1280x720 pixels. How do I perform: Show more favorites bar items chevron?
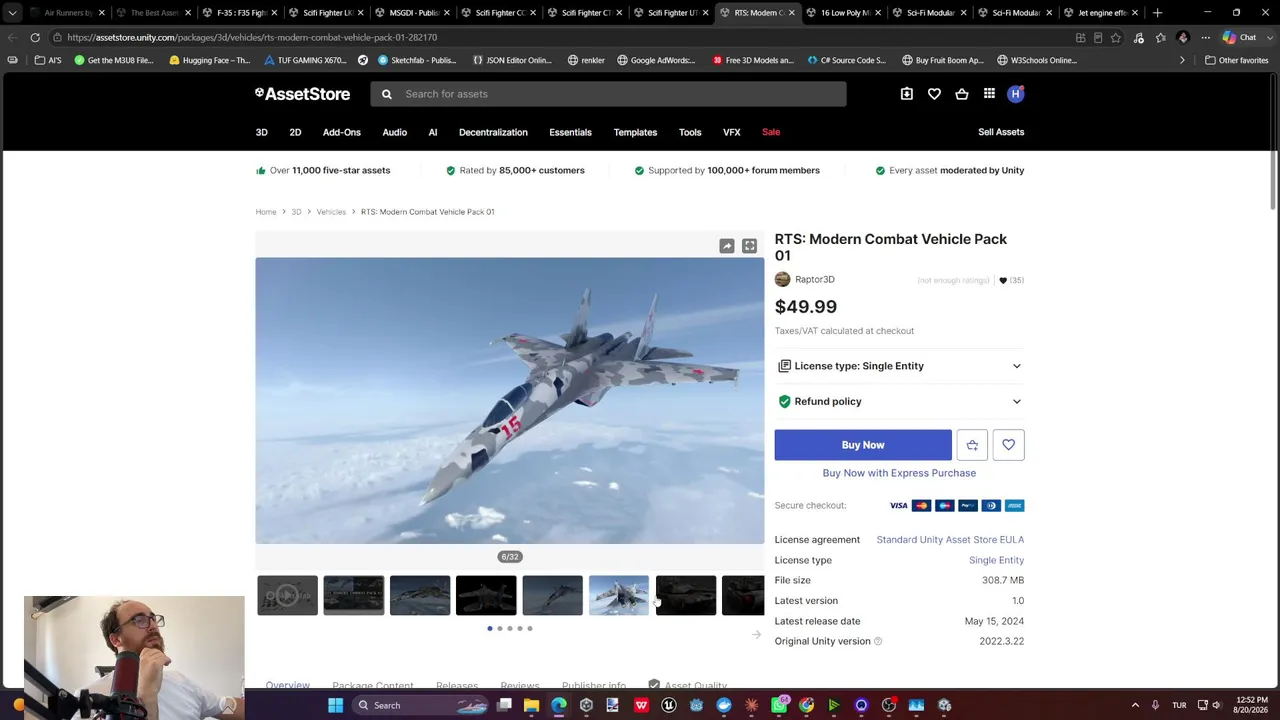point(1182,60)
